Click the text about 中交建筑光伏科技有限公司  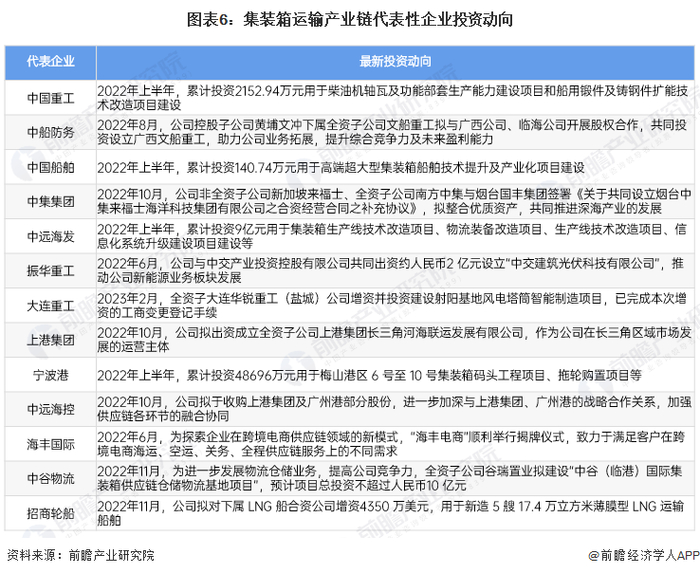point(391,271)
